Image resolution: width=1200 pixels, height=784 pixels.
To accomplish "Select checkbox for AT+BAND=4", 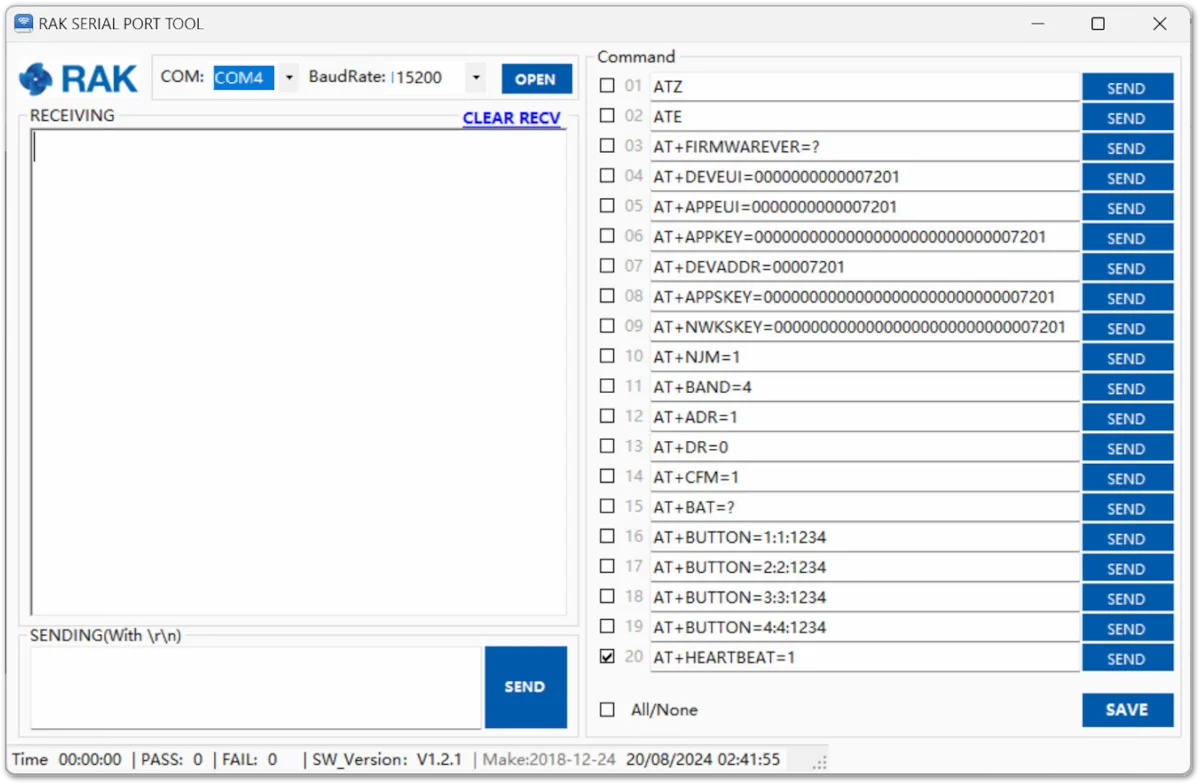I will click(x=607, y=386).
